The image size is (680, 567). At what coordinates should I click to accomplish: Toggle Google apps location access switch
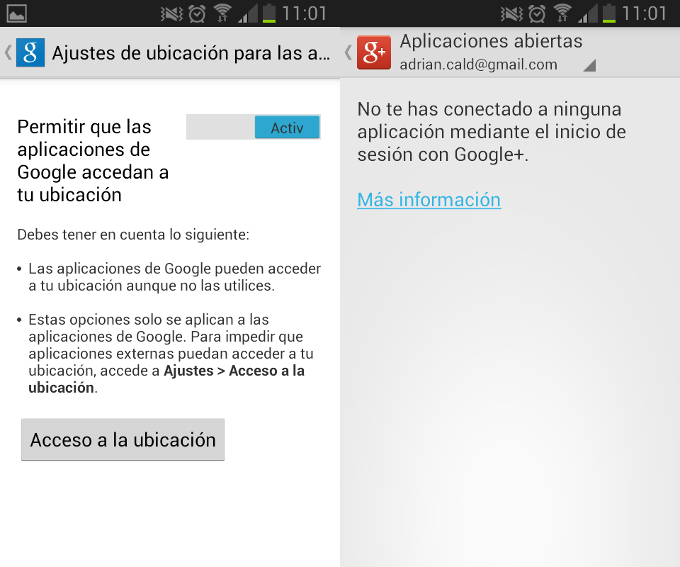click(x=253, y=127)
